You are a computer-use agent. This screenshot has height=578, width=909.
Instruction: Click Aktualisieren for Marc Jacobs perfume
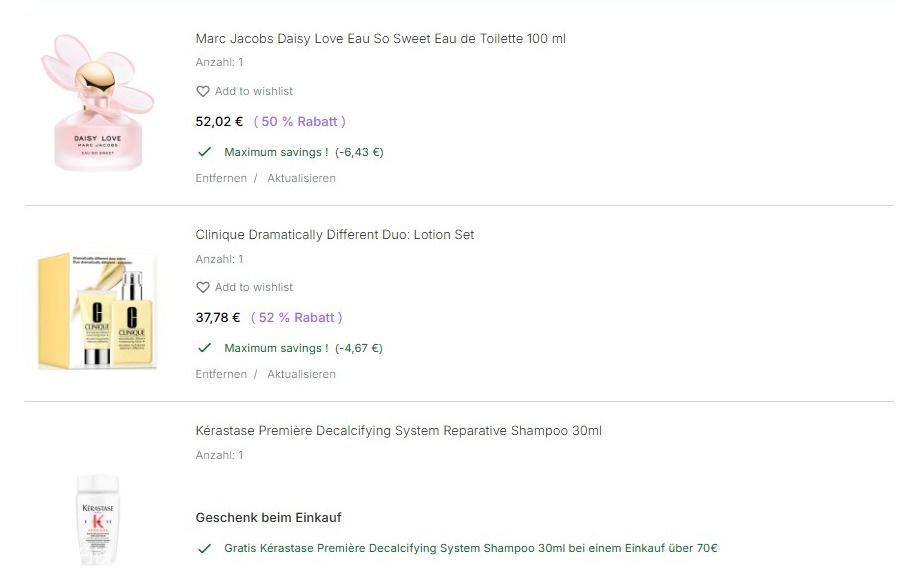[301, 178]
